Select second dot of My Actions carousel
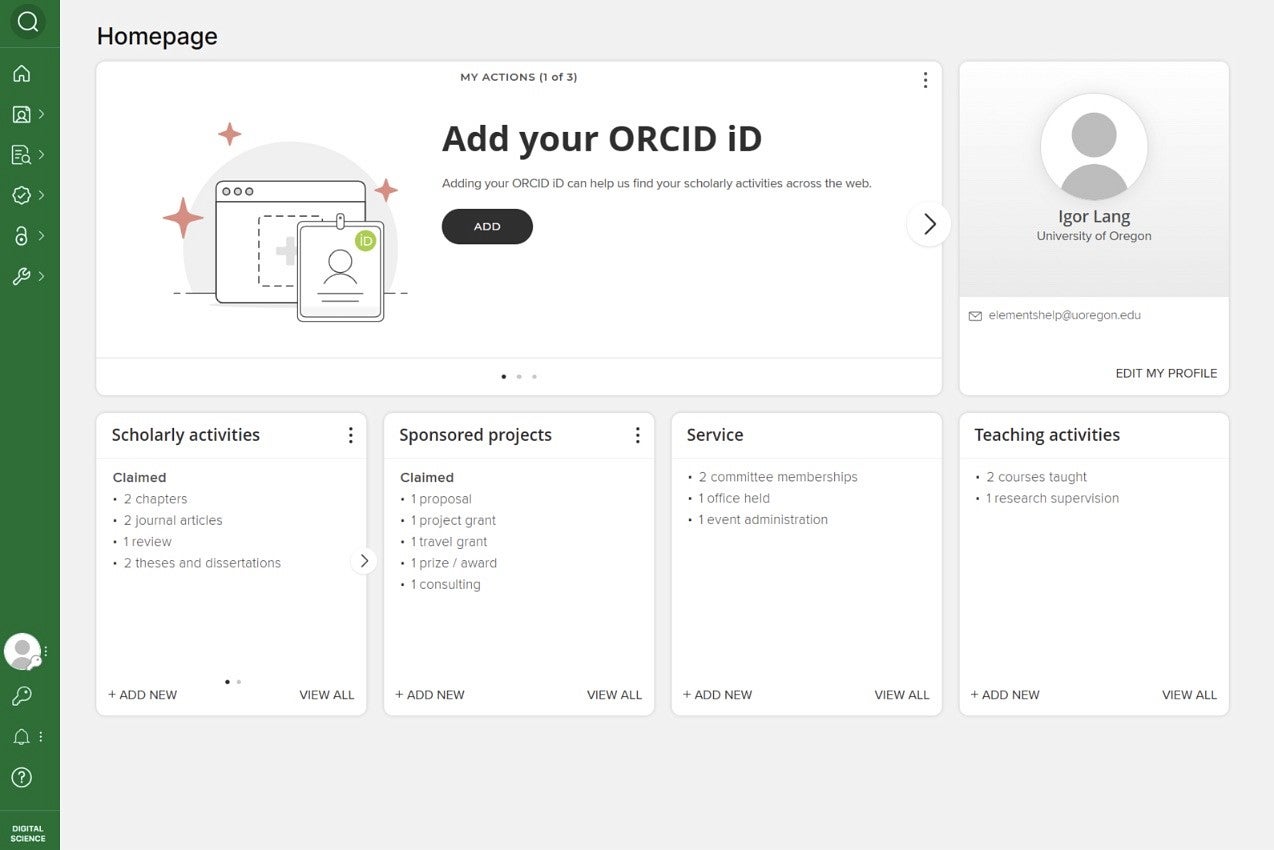 519,377
